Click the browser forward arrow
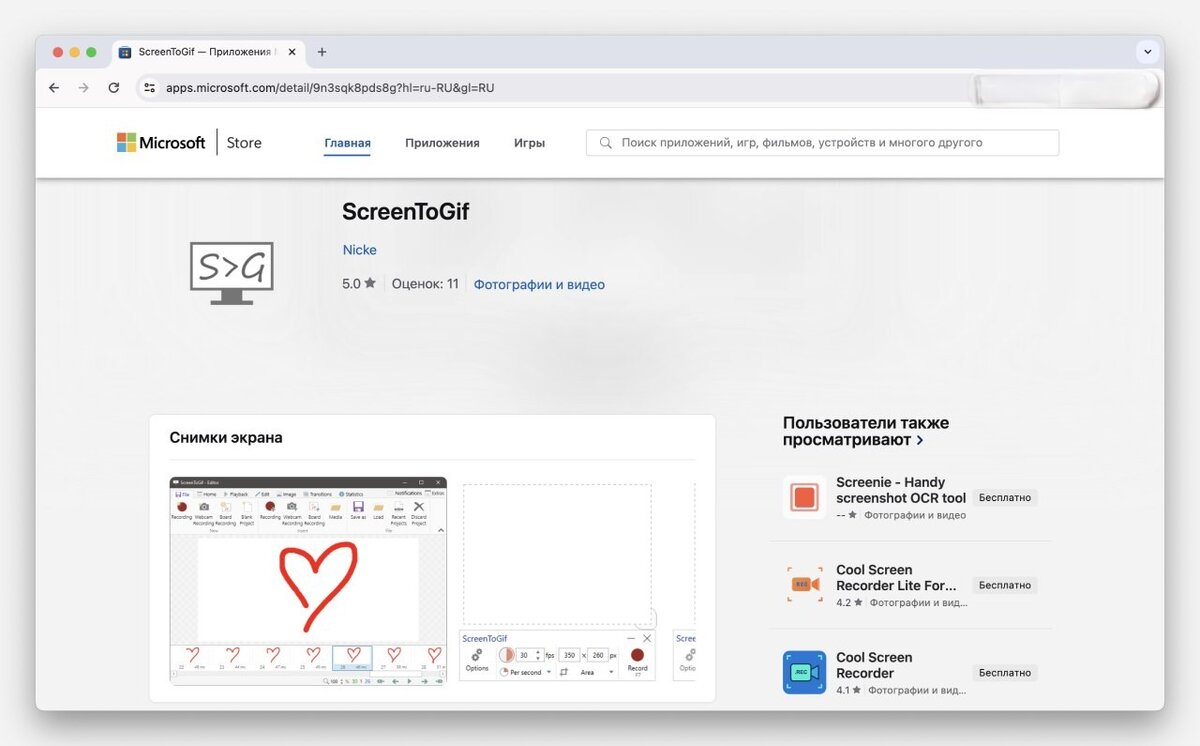The width and height of the screenshot is (1200, 746). point(84,88)
